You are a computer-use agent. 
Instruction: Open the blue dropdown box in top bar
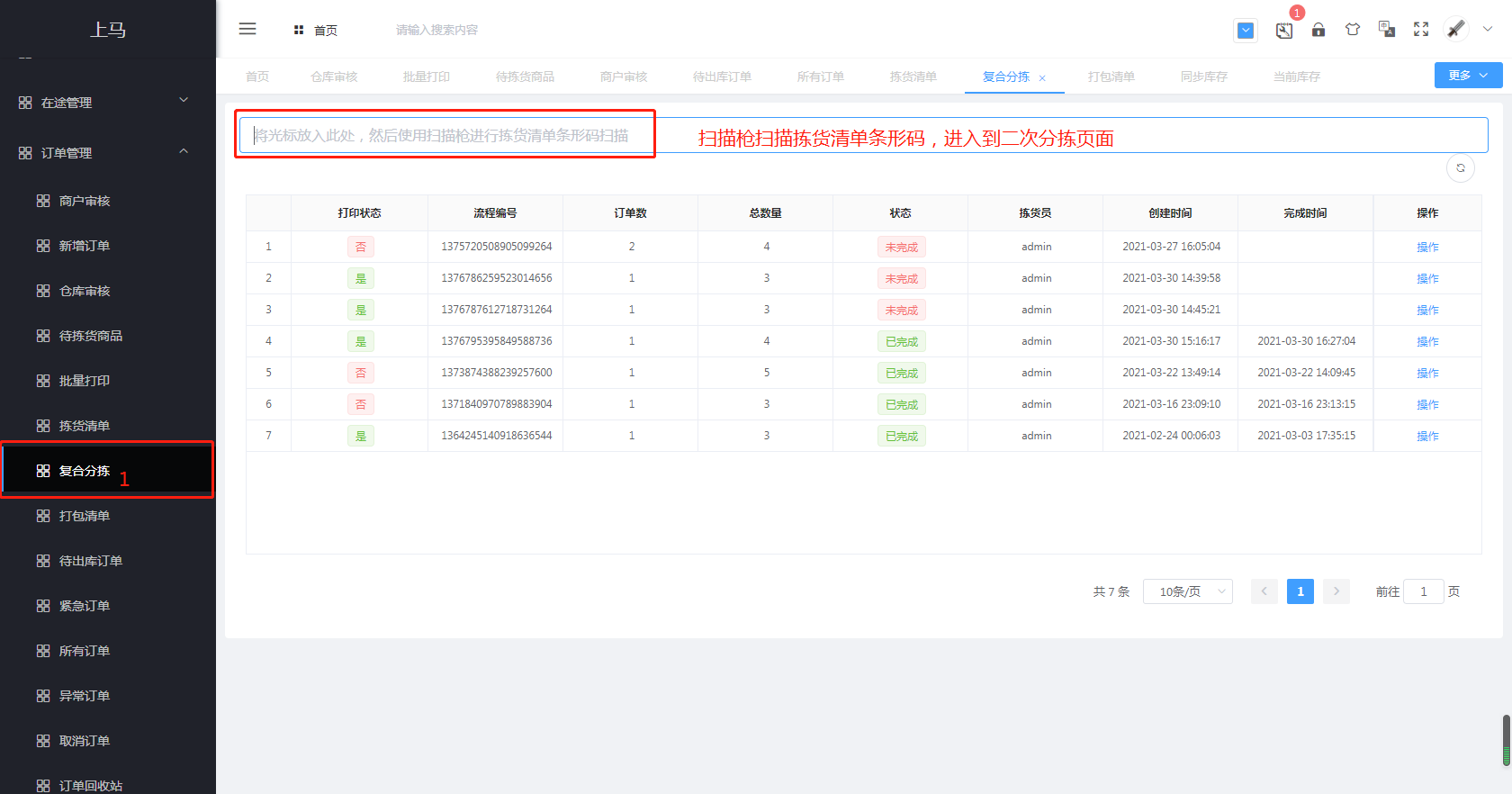pos(1246,31)
